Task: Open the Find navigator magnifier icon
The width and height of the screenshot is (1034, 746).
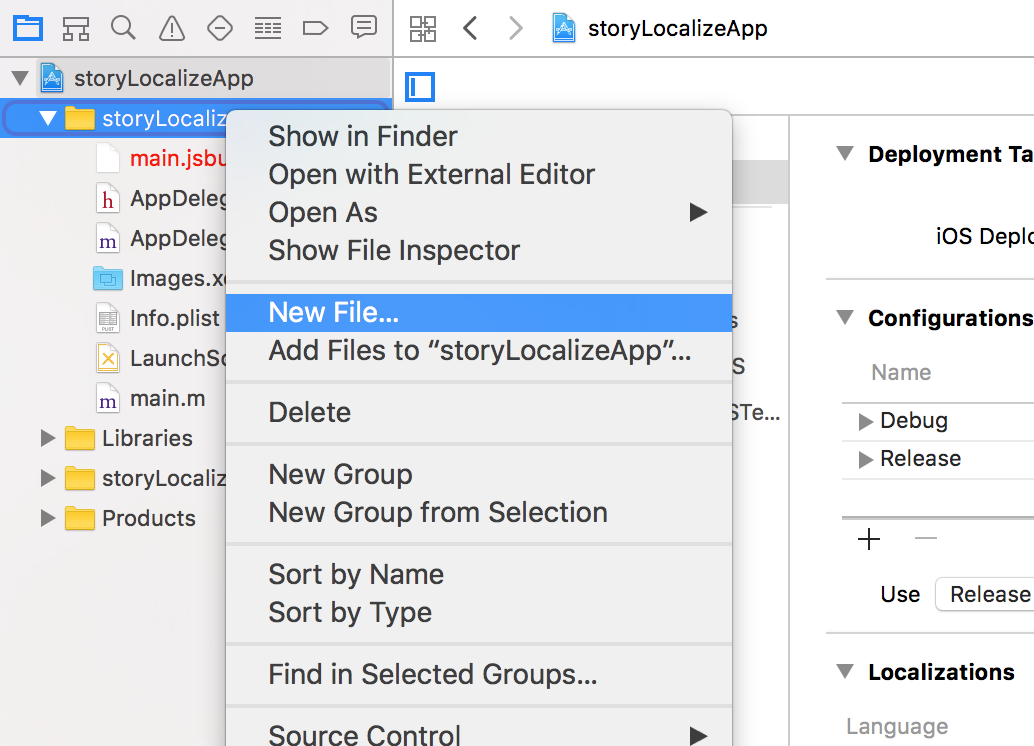Action: 123,28
